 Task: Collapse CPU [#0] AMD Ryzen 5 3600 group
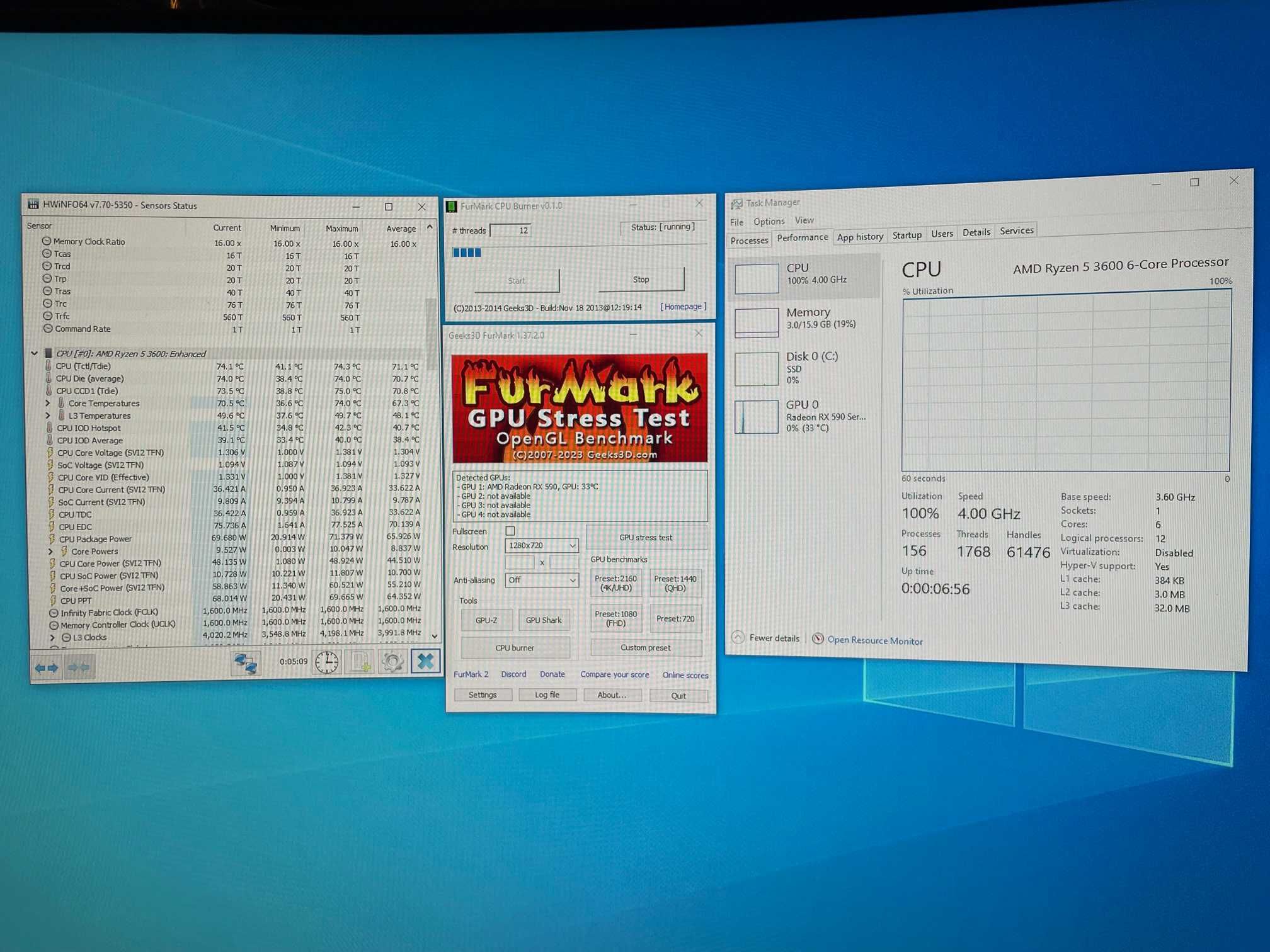(34, 353)
